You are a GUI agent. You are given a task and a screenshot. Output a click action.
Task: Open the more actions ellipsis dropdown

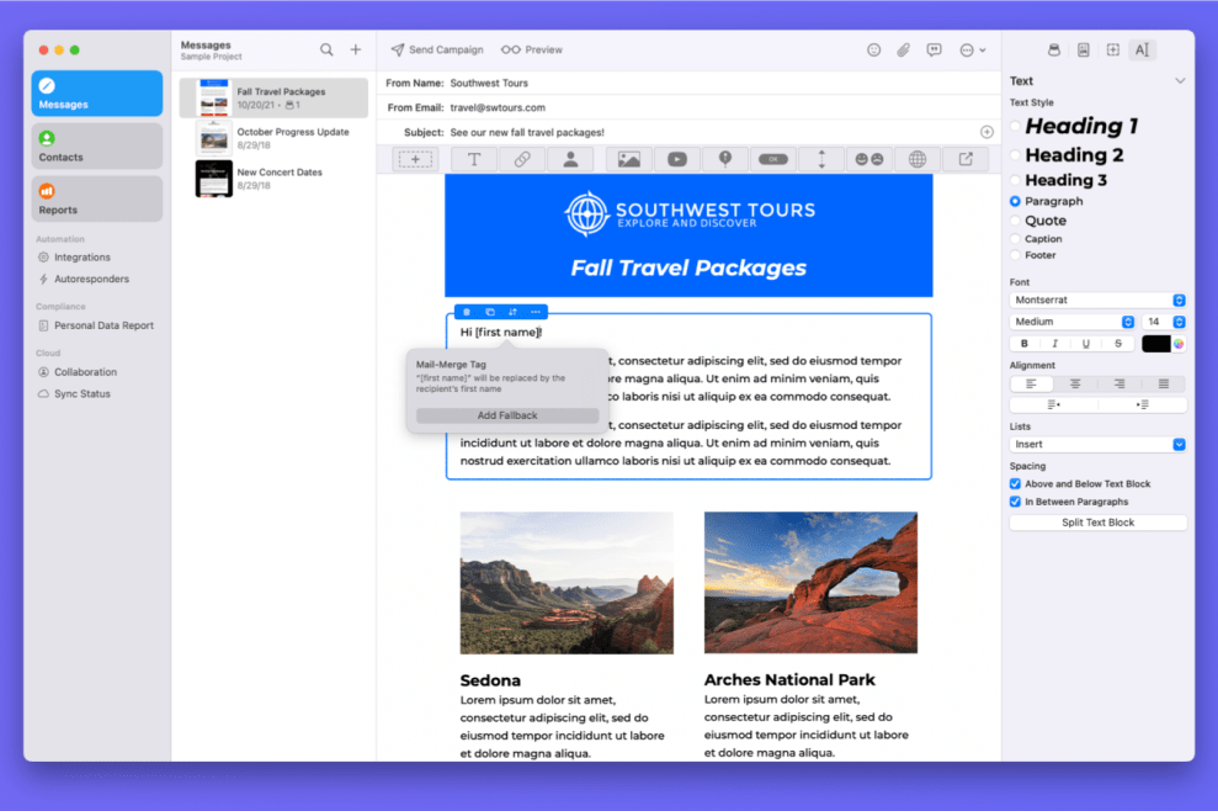tap(972, 50)
